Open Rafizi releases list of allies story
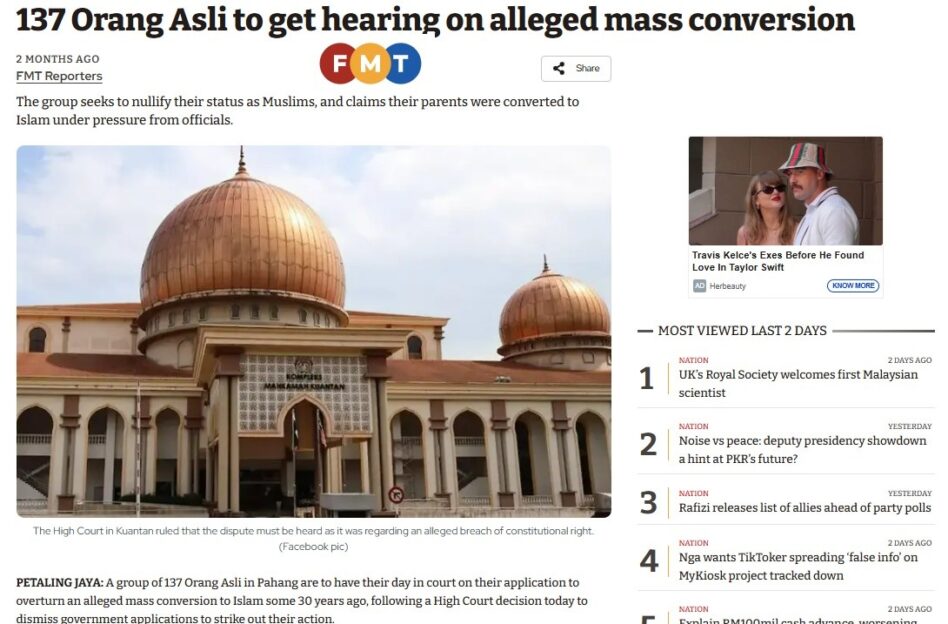The image size is (948, 624). (805, 507)
